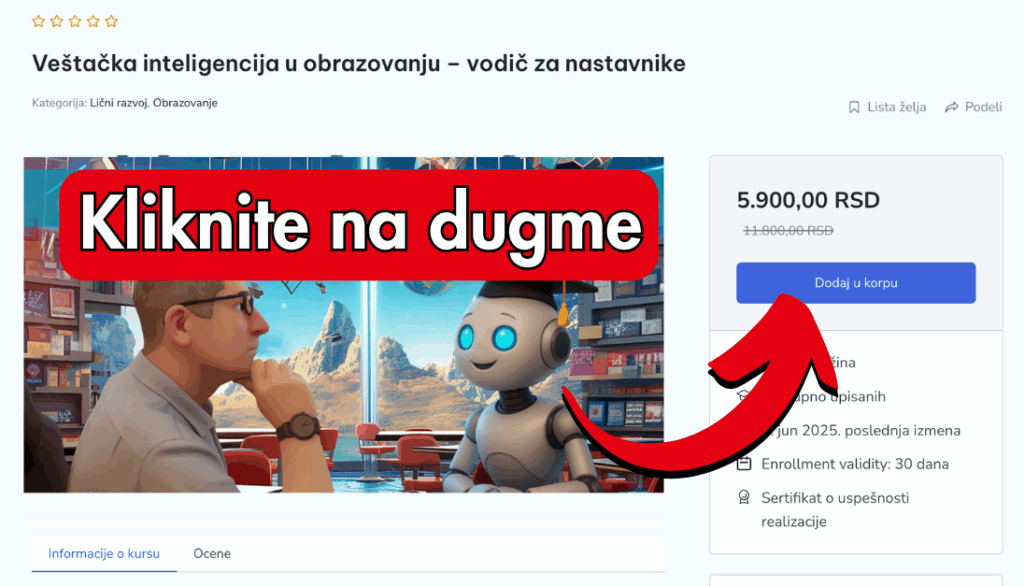Click the second rating star

tap(57, 22)
